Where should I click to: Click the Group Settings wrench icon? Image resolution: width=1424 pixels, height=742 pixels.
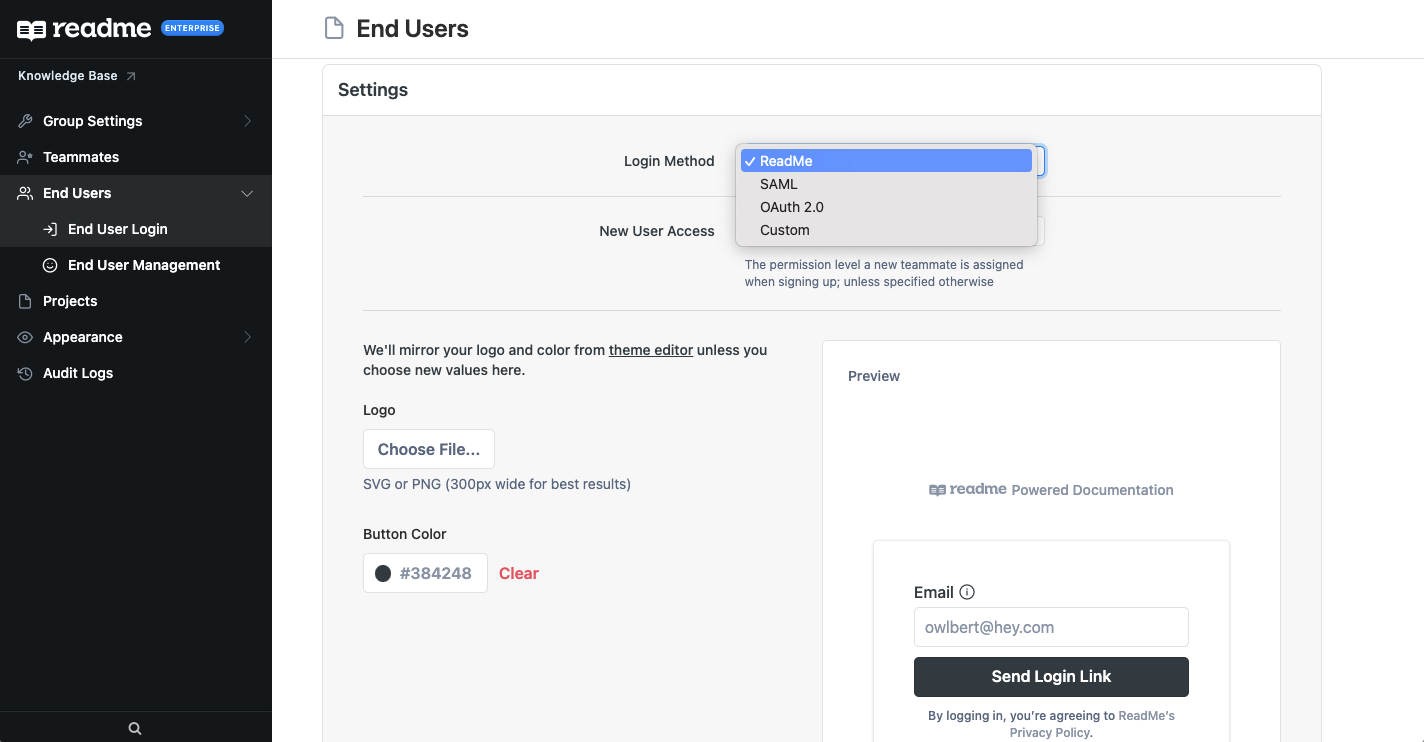26,121
